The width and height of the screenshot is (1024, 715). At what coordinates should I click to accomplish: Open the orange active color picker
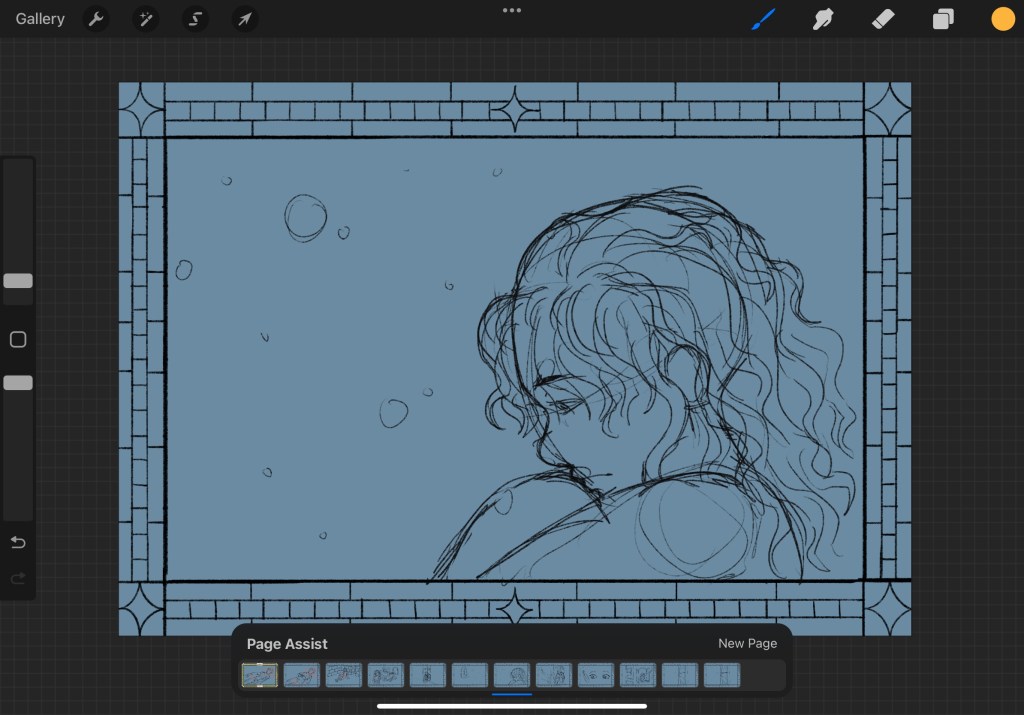tap(1002, 19)
